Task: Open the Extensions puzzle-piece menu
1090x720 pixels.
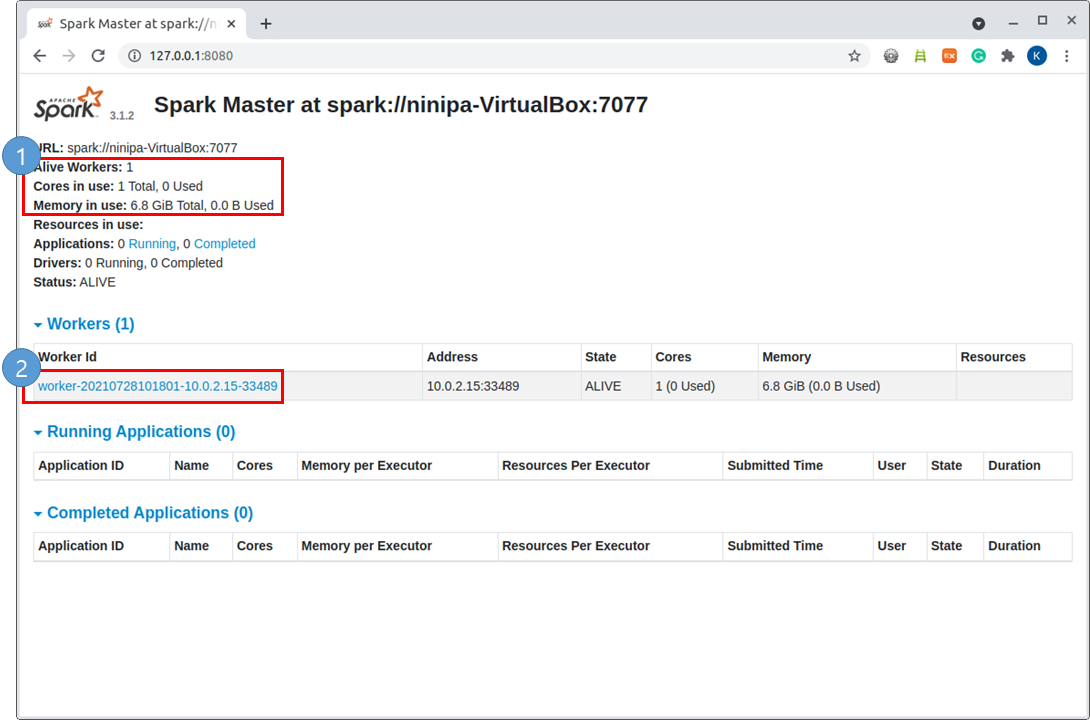Action: pyautogui.click(x=1007, y=56)
